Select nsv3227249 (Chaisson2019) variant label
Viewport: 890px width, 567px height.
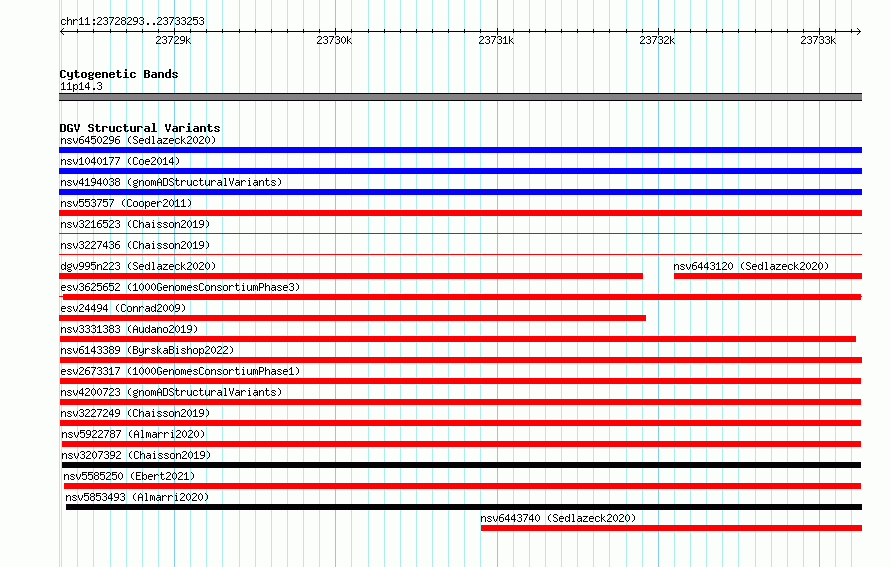(135, 413)
